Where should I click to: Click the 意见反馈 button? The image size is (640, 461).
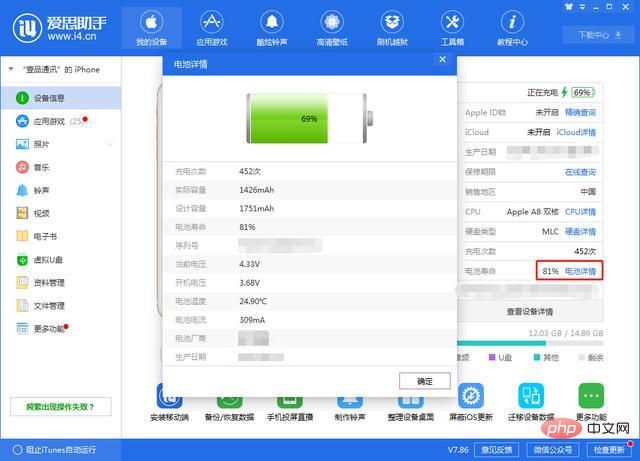(x=496, y=450)
